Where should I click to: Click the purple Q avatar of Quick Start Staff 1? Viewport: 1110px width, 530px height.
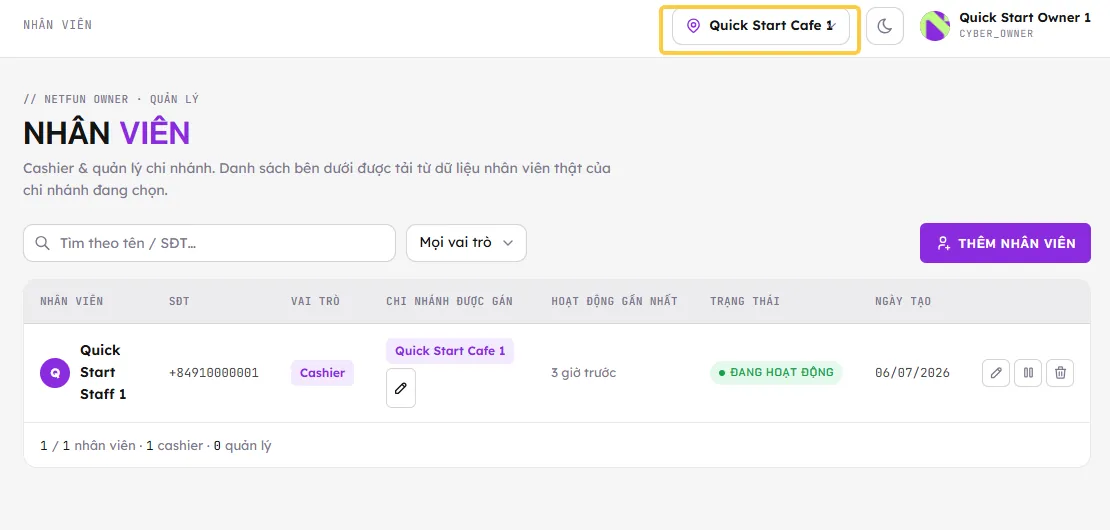[x=55, y=372]
